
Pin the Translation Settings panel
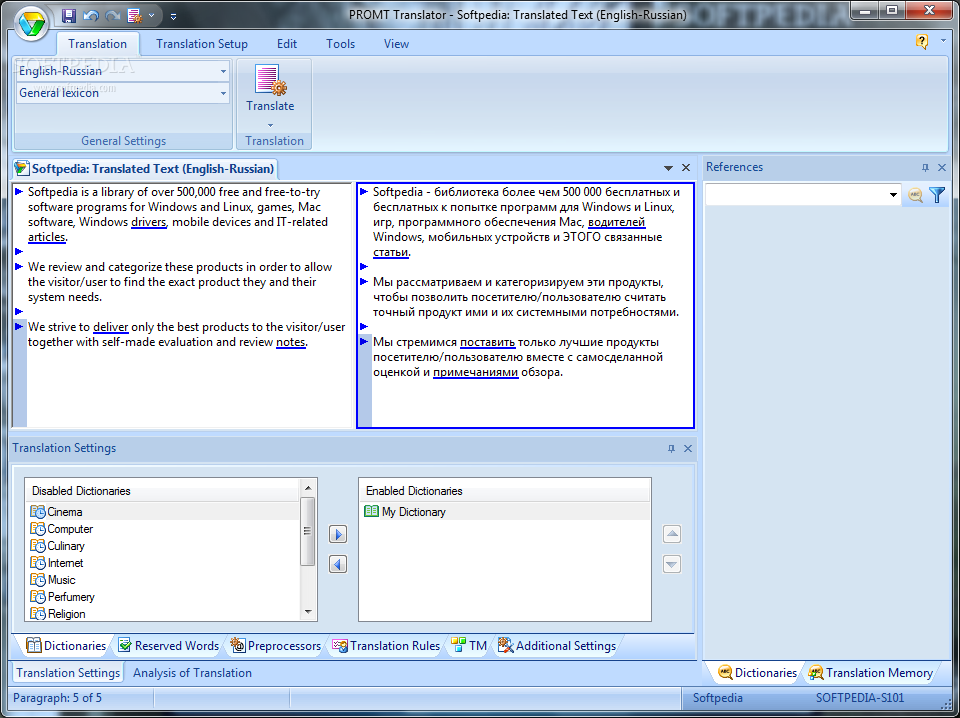coord(671,449)
